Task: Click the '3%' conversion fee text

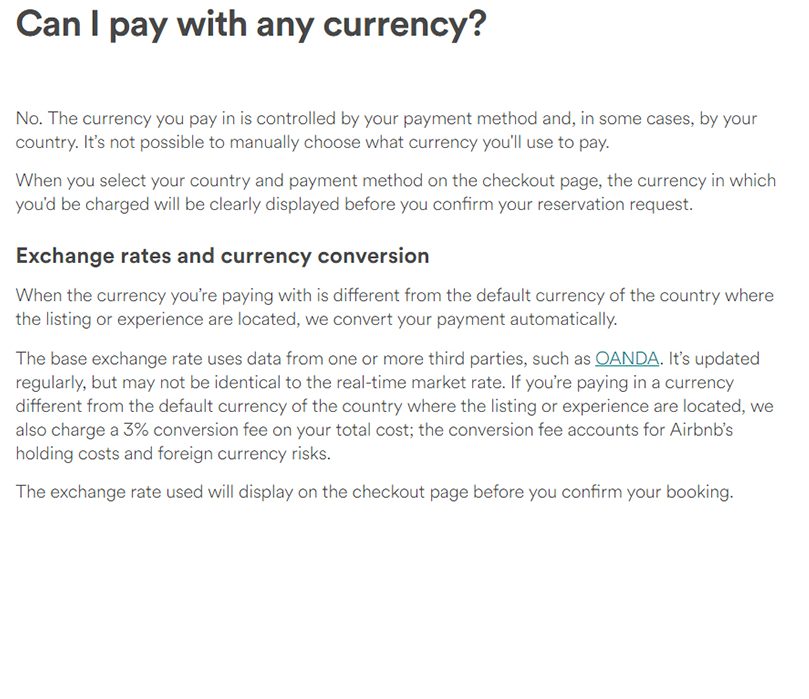Action: click(136, 430)
